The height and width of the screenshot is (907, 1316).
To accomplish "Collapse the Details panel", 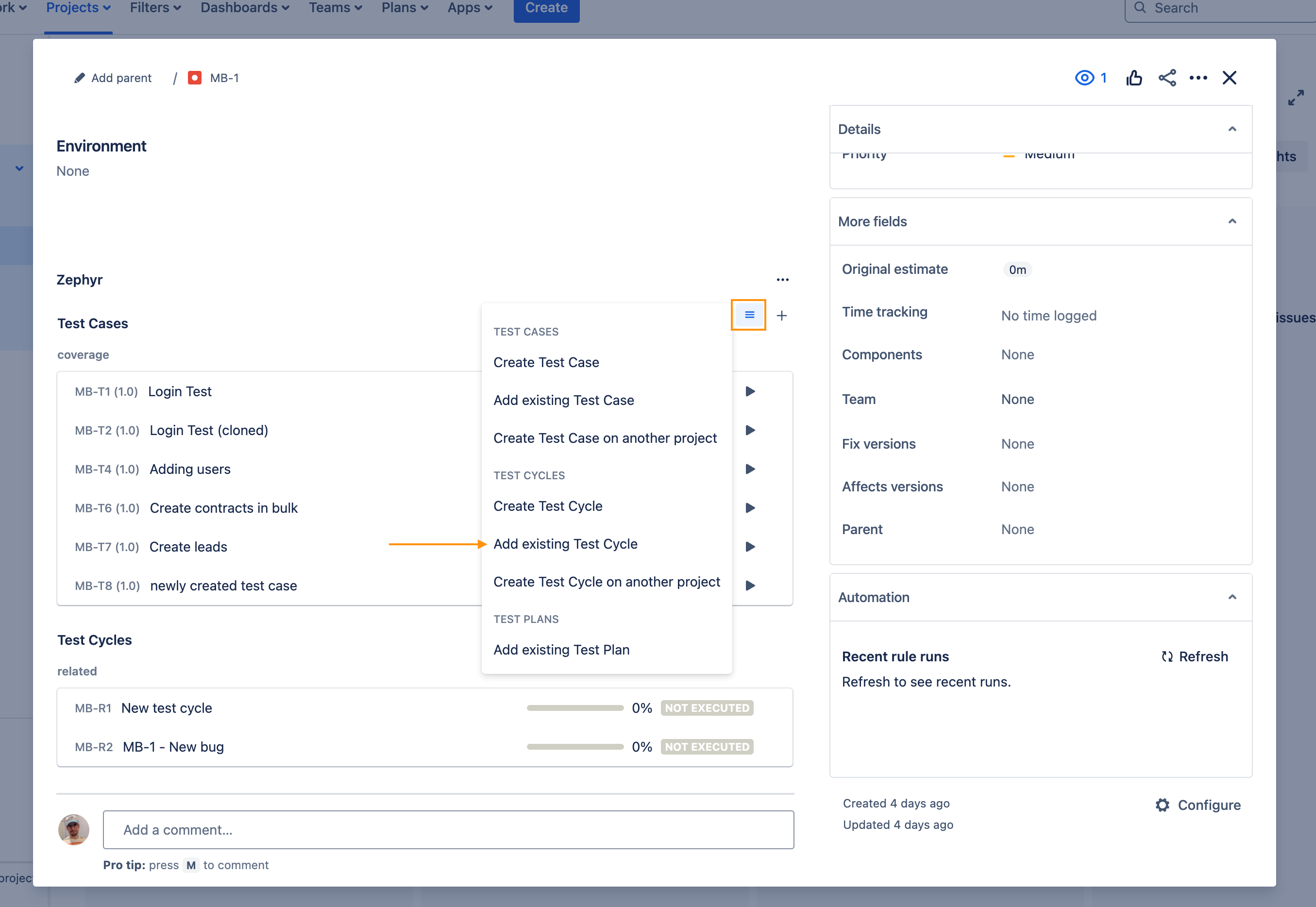I will (x=1232, y=129).
